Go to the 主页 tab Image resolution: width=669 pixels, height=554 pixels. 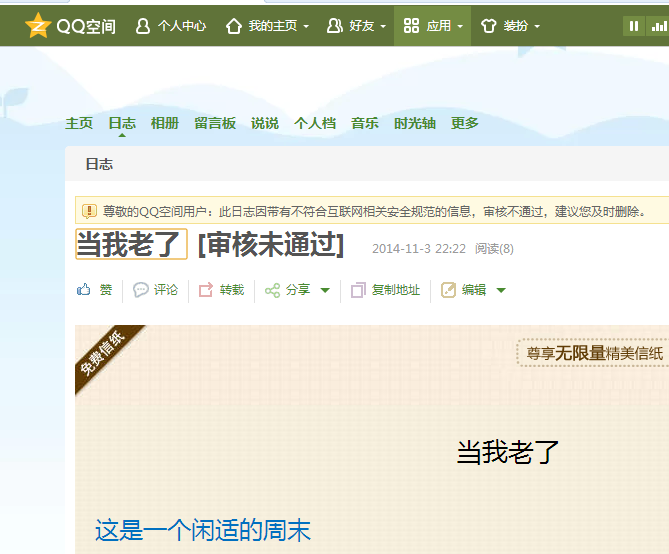[79, 123]
